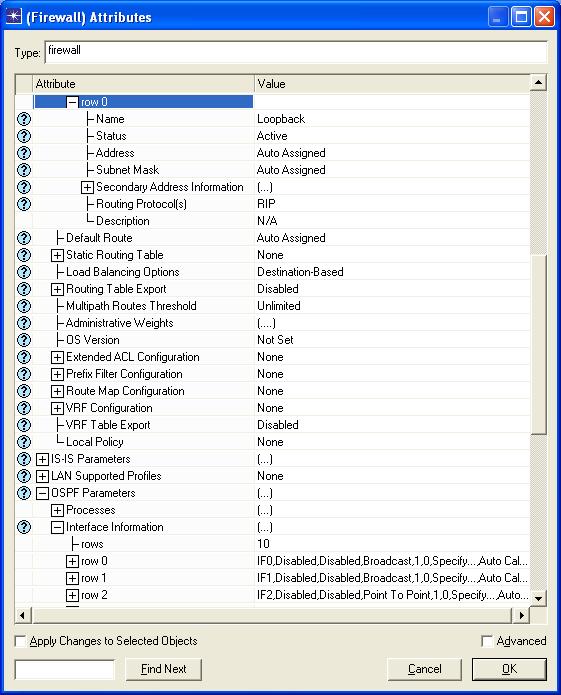This screenshot has height=695, width=561.
Task: Open help icon for Static Routing Table
Action: tap(24, 255)
